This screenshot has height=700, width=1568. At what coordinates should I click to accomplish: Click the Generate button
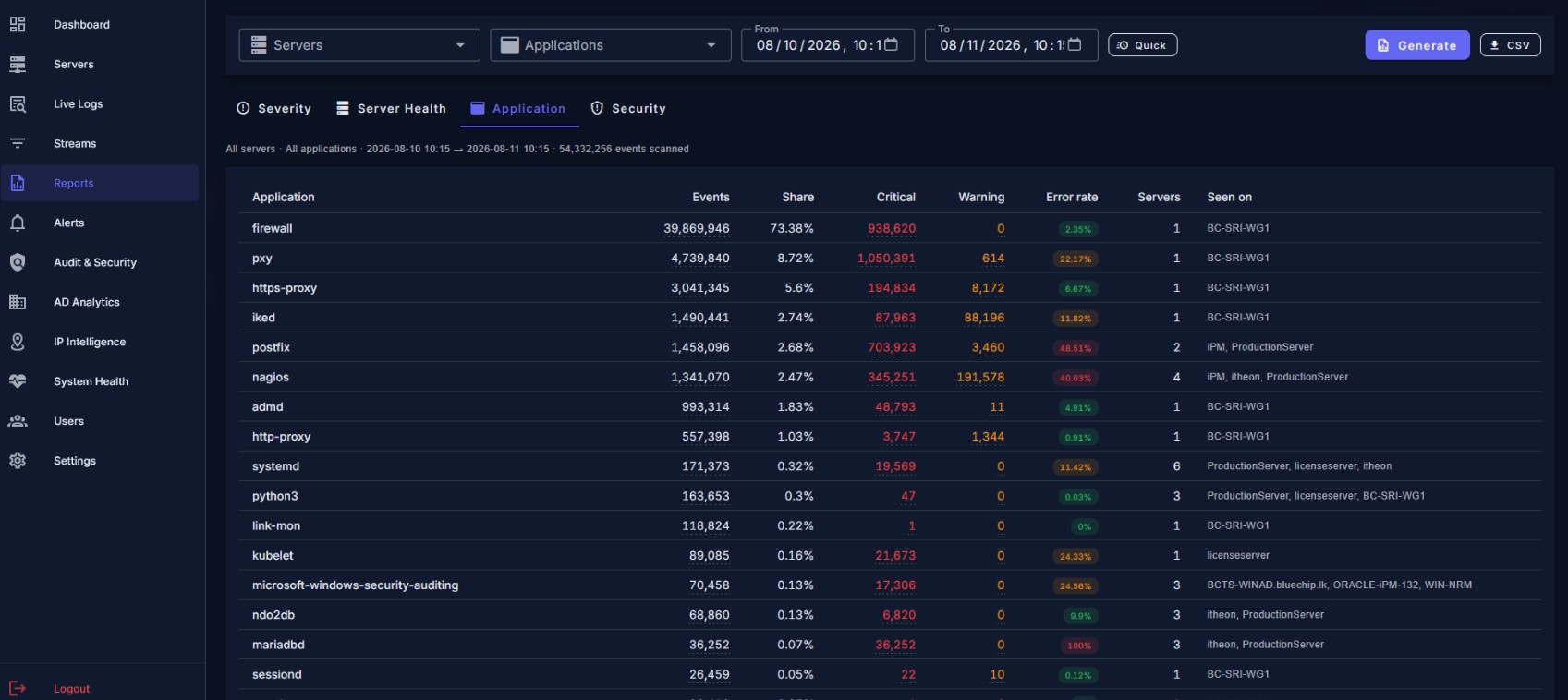1417,45
